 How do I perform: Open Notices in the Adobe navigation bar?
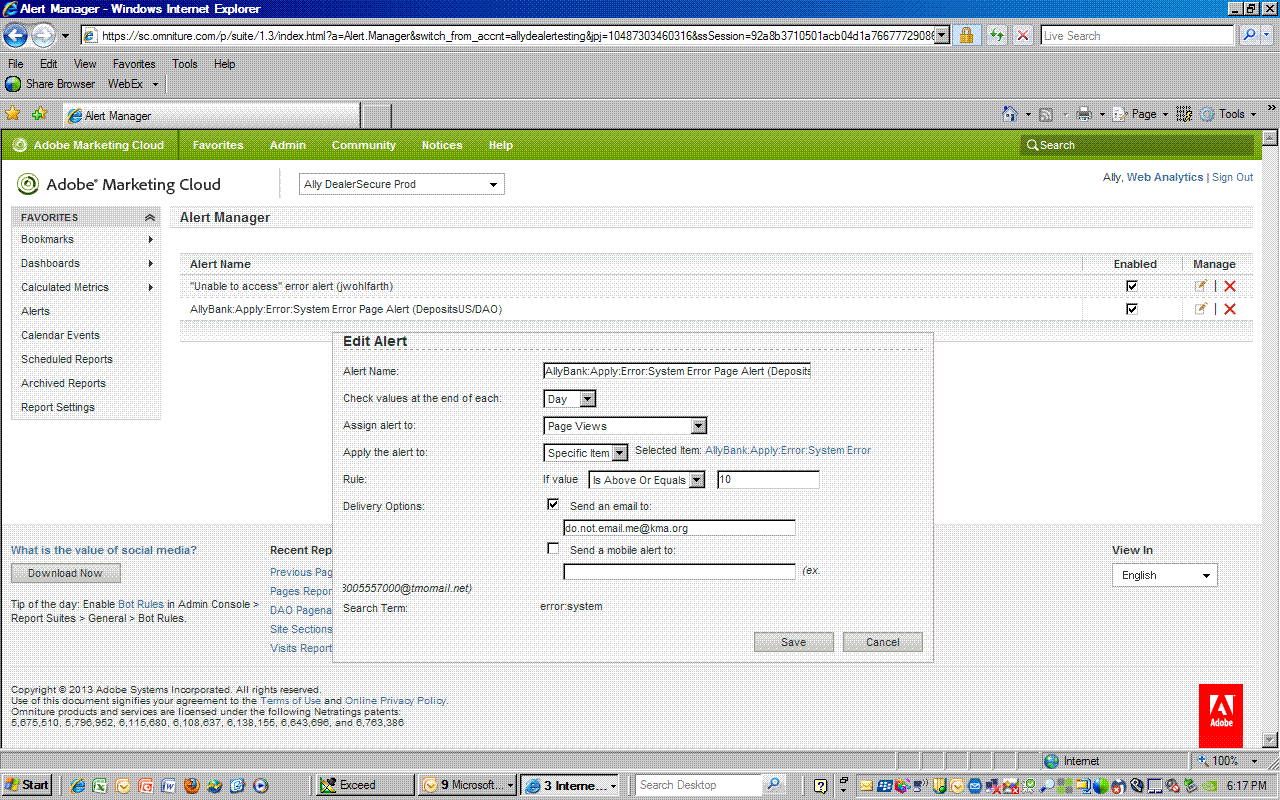(442, 145)
